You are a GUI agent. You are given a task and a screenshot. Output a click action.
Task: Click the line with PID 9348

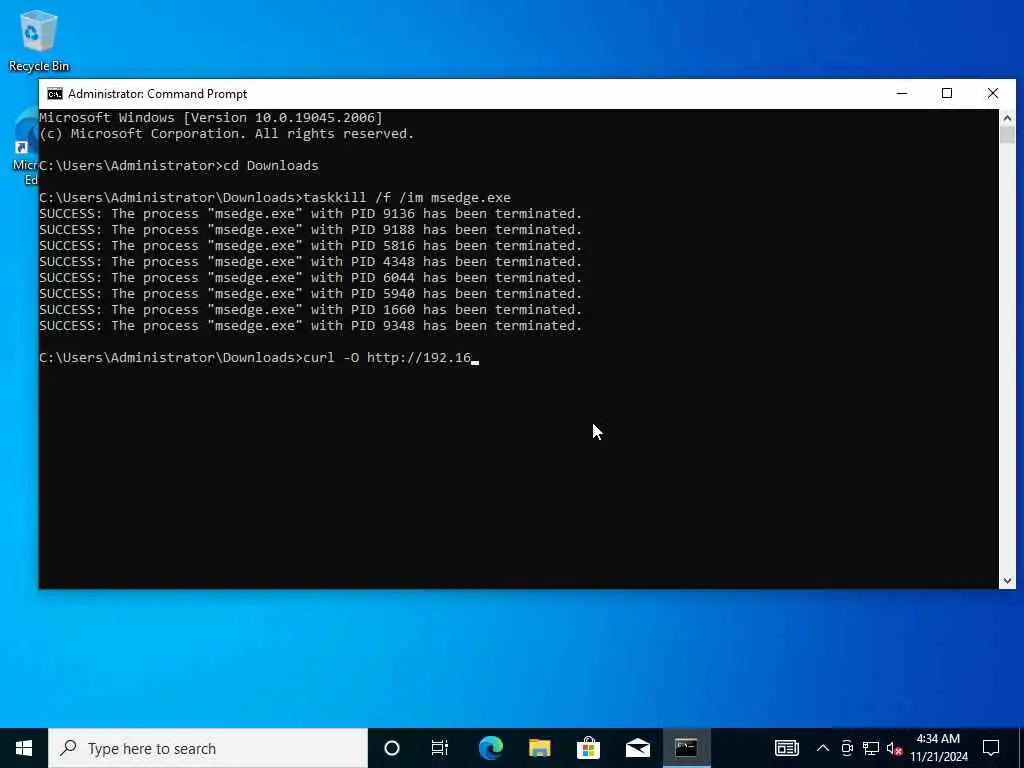point(310,326)
